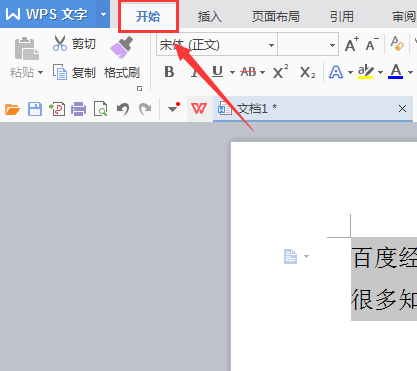Image resolution: width=417 pixels, height=371 pixels.
Task: Open the red W WPS home tab
Action: point(199,109)
